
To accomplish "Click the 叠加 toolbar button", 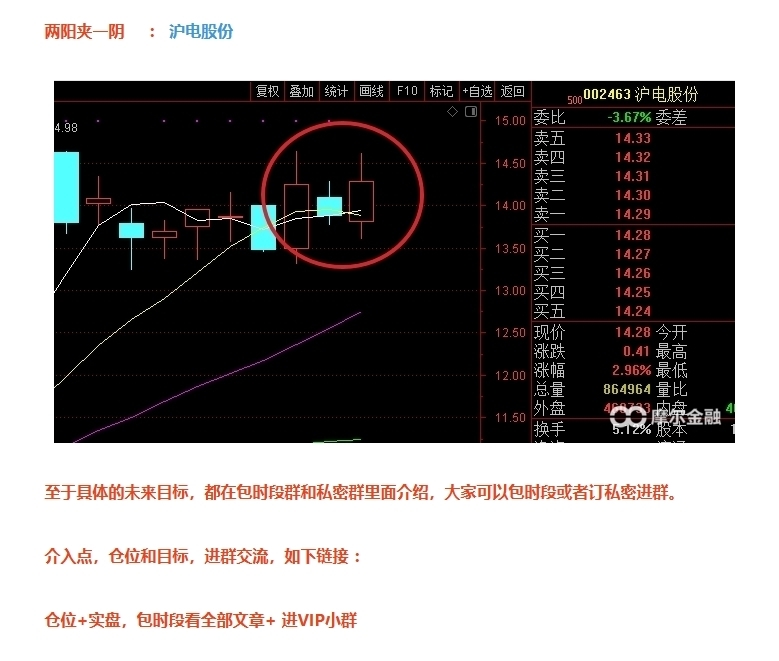I will pos(302,91).
